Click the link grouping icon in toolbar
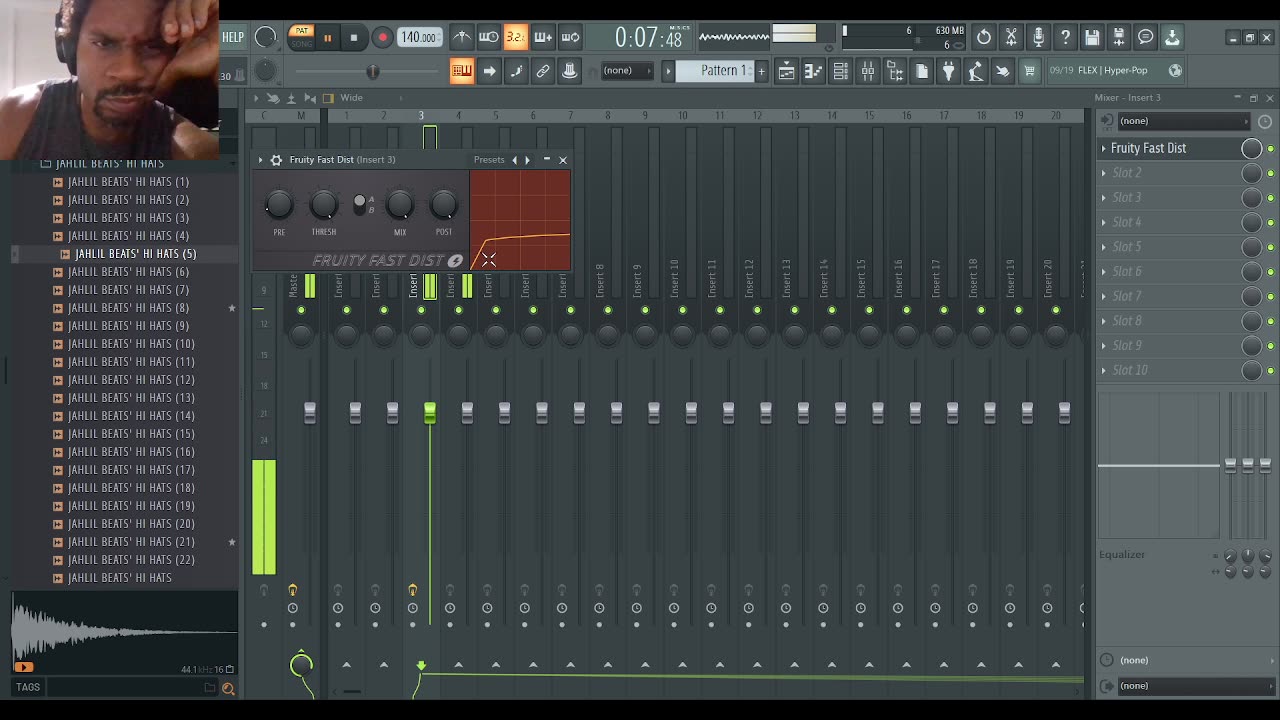 tap(543, 70)
